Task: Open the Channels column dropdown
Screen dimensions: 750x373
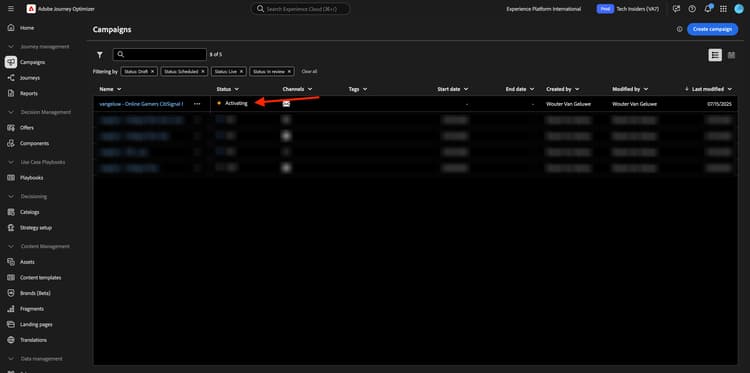Action: (x=310, y=89)
